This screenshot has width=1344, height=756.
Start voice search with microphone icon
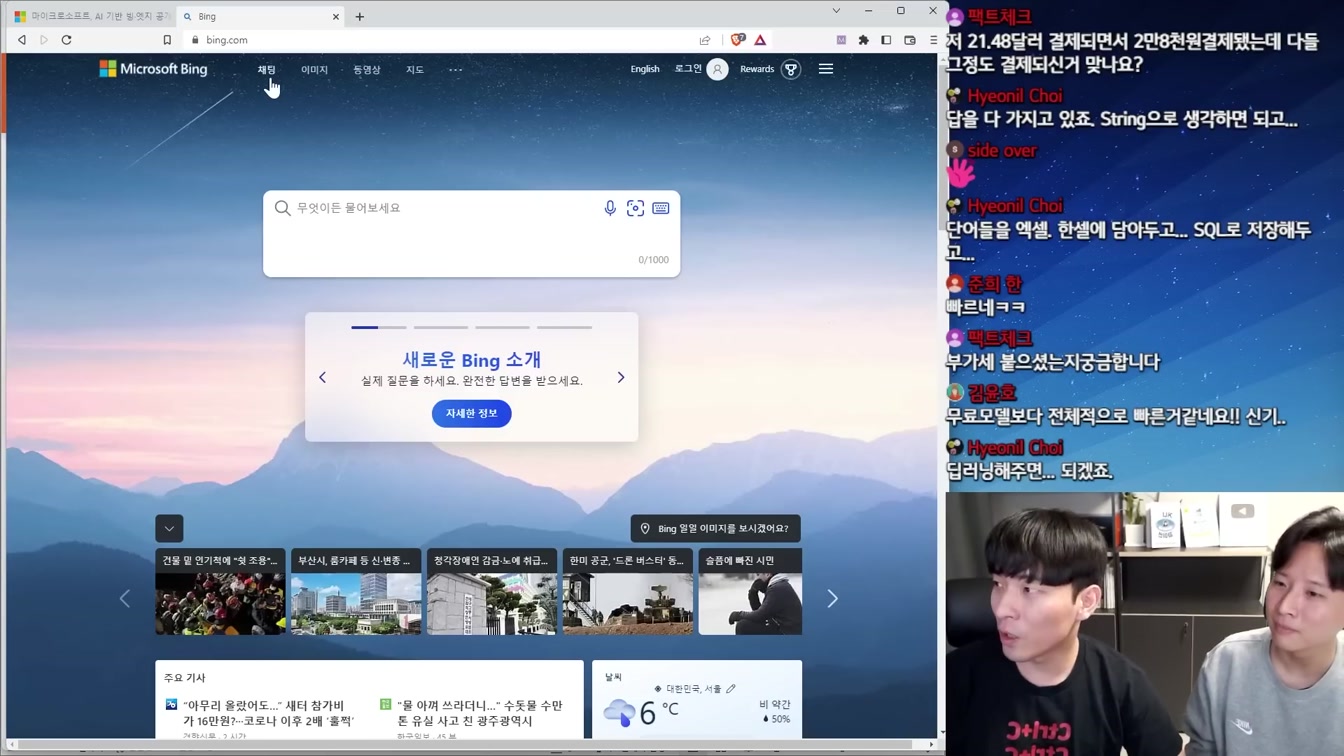(x=610, y=208)
